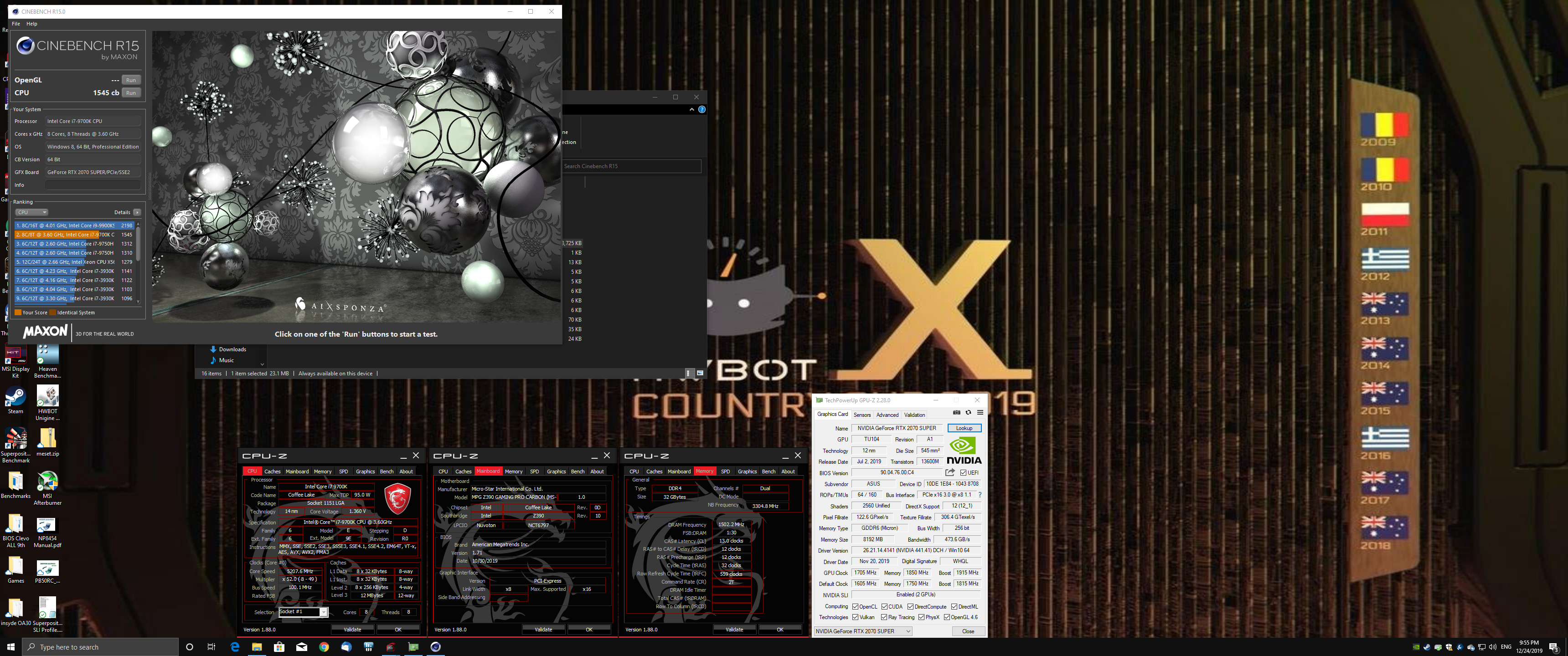Open Google Chrome from the taskbar
The image size is (1568, 656).
point(324,647)
